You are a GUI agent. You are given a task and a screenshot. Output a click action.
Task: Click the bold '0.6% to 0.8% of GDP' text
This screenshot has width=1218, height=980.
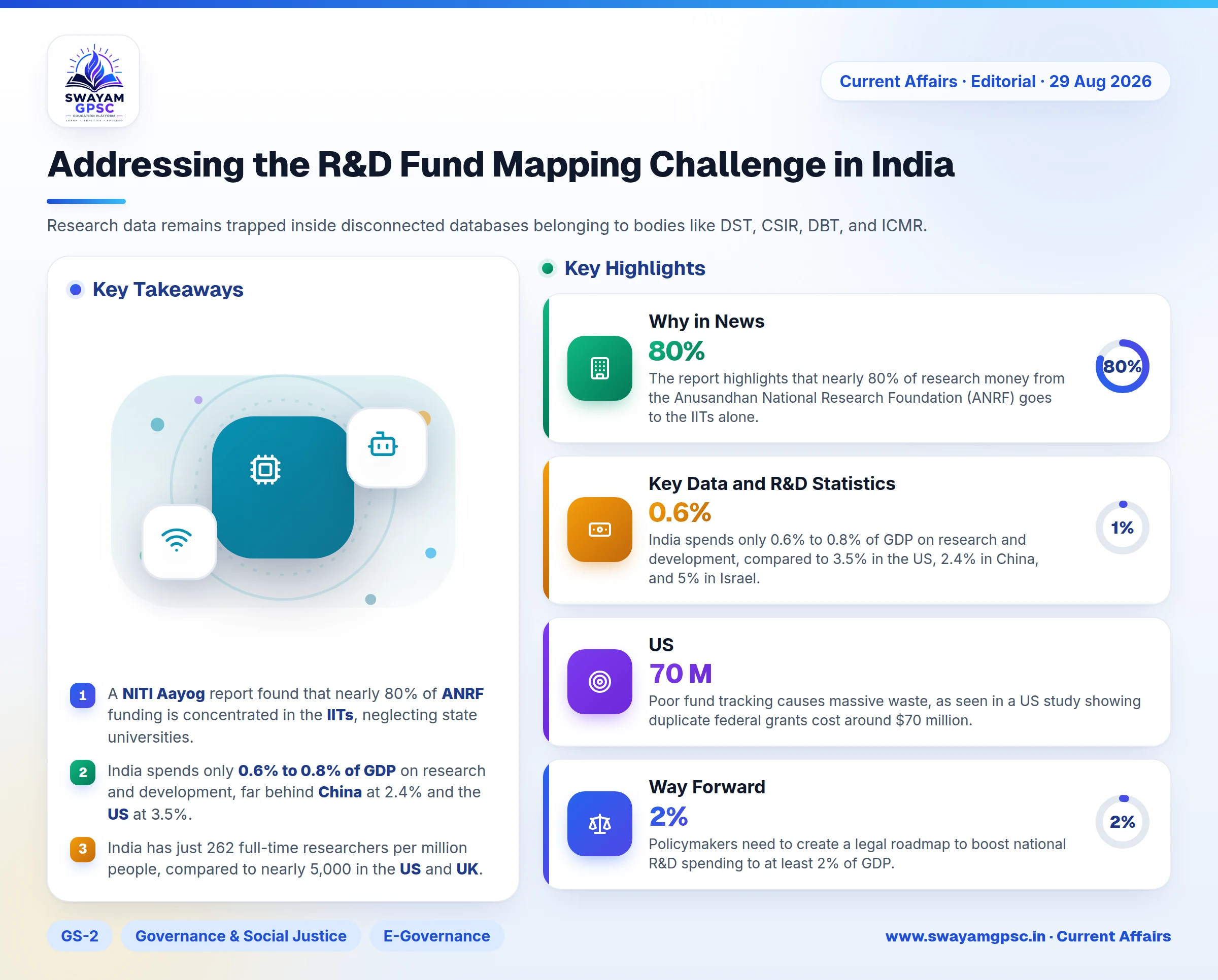pos(317,771)
